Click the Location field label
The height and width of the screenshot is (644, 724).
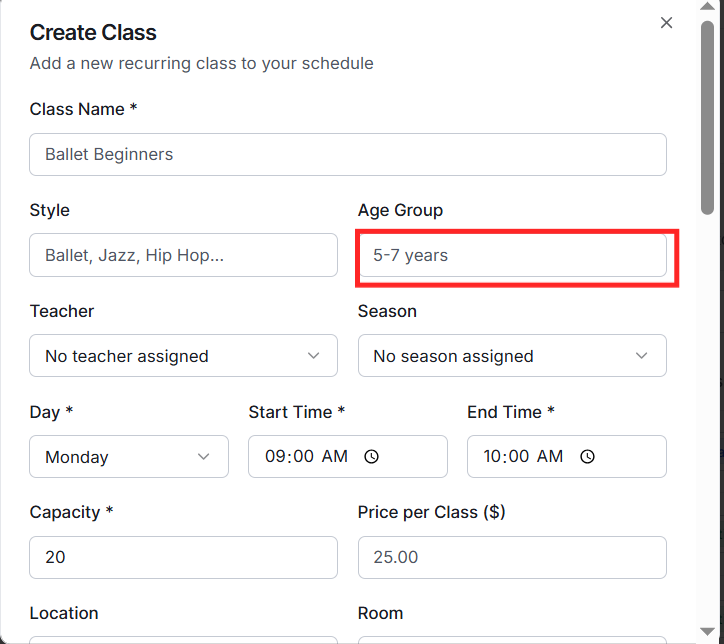pyautogui.click(x=64, y=613)
